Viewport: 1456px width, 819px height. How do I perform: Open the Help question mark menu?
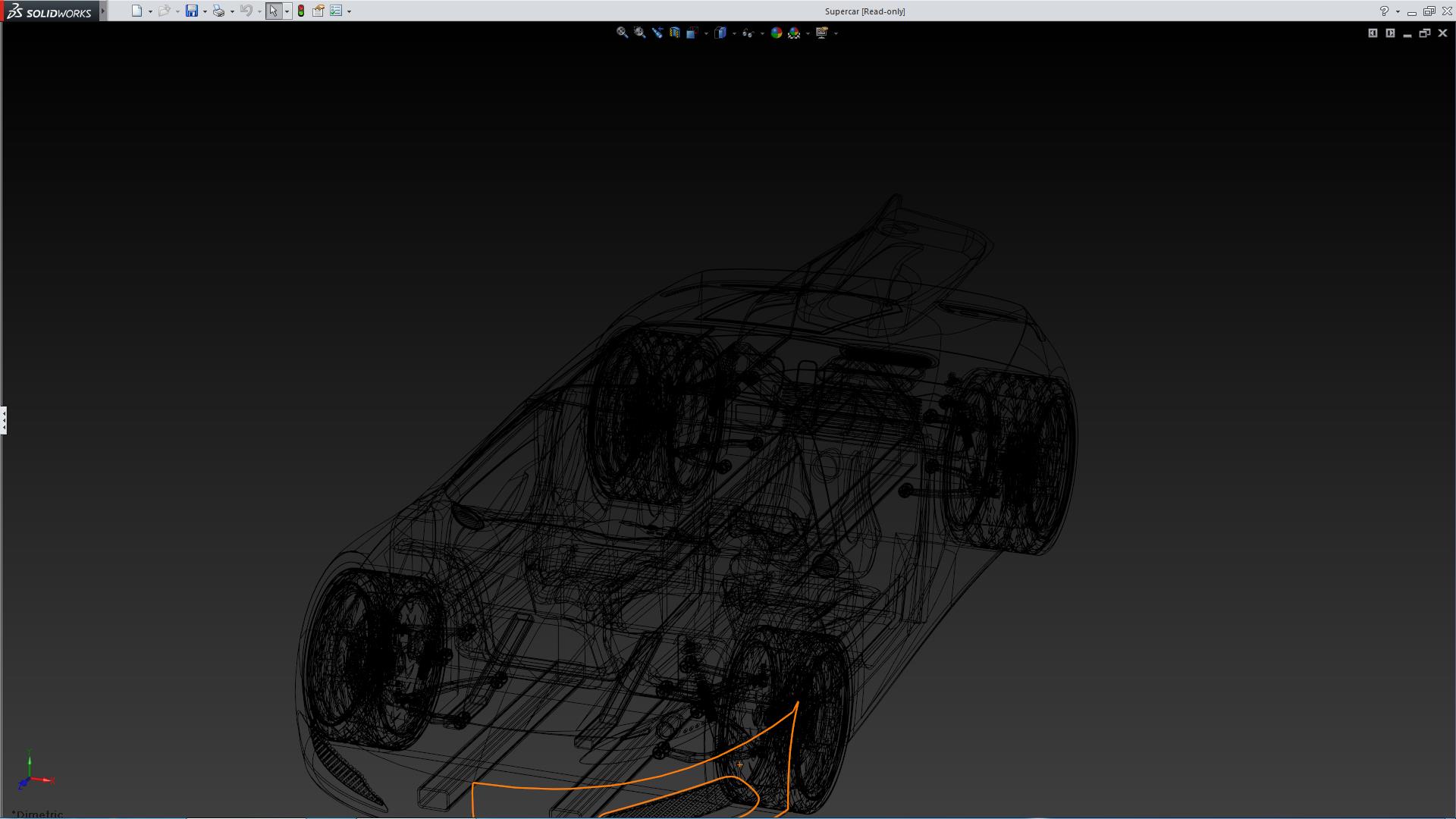[1384, 11]
